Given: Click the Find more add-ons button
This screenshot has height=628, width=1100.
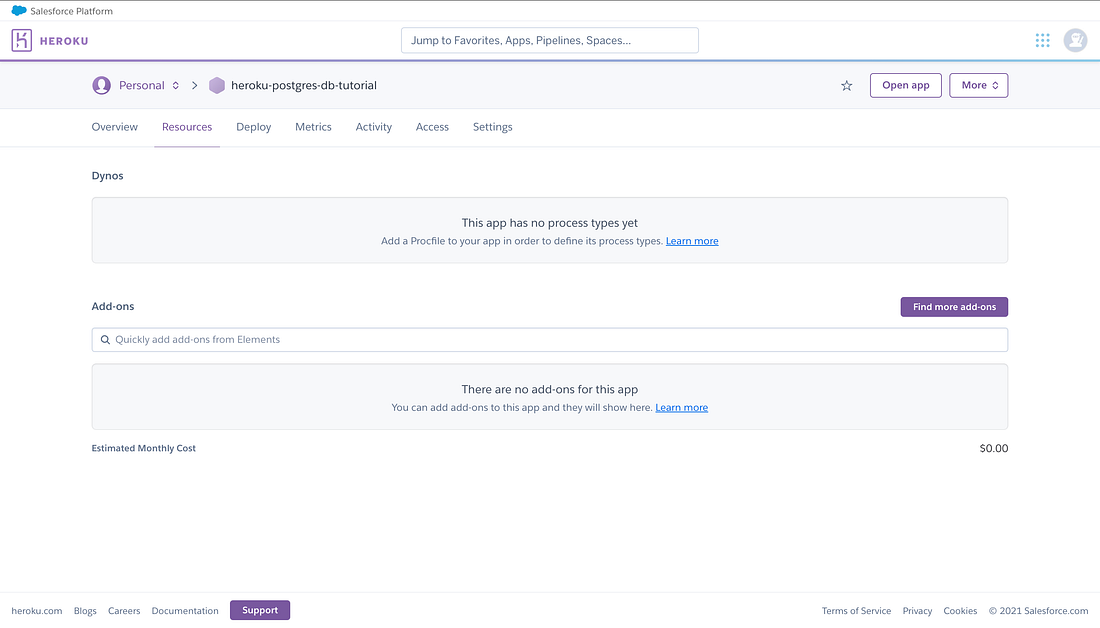Looking at the screenshot, I should (x=953, y=307).
